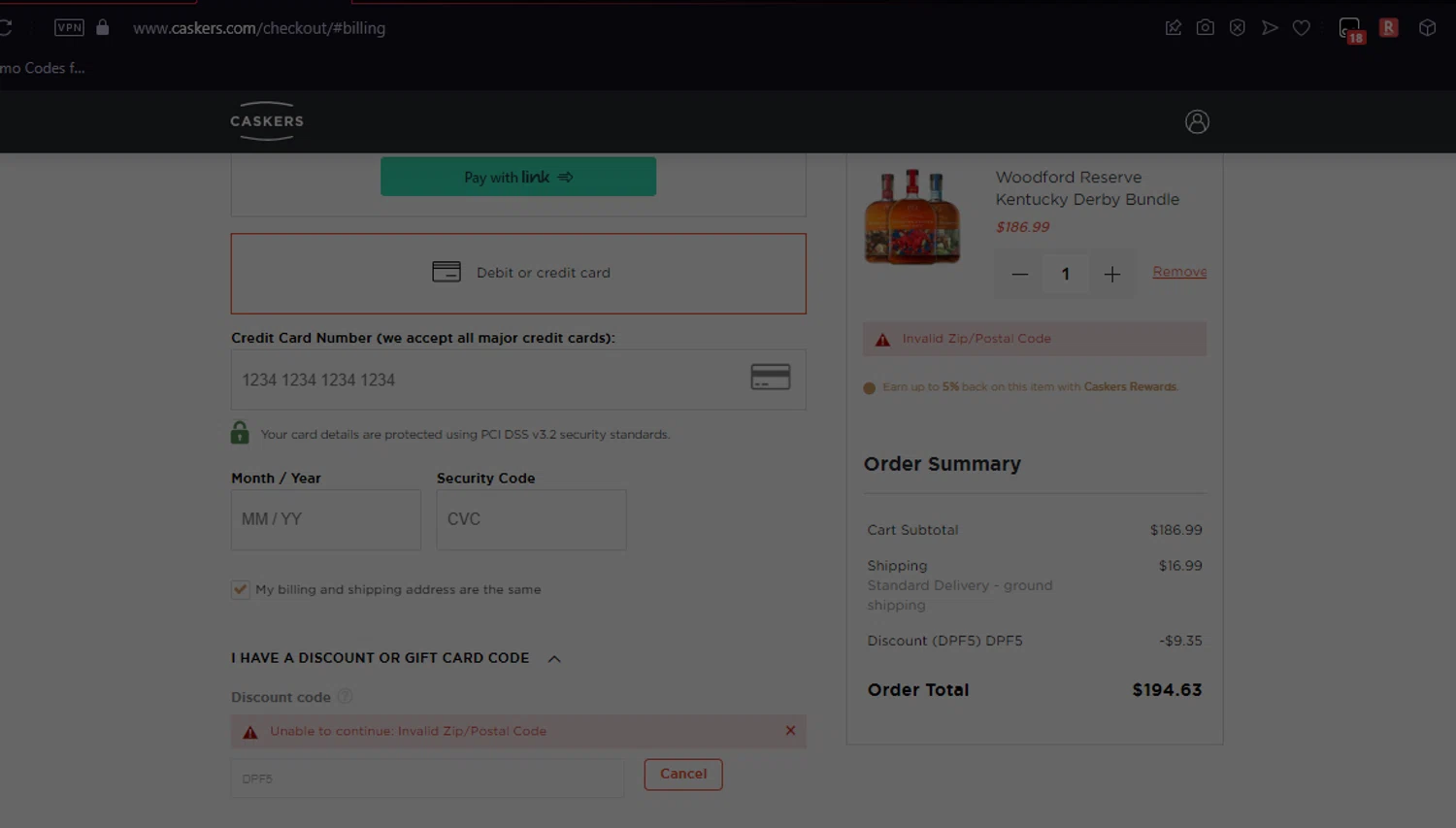Open the Promo Codes bookmark
Image resolution: width=1456 pixels, height=828 pixels.
point(43,68)
